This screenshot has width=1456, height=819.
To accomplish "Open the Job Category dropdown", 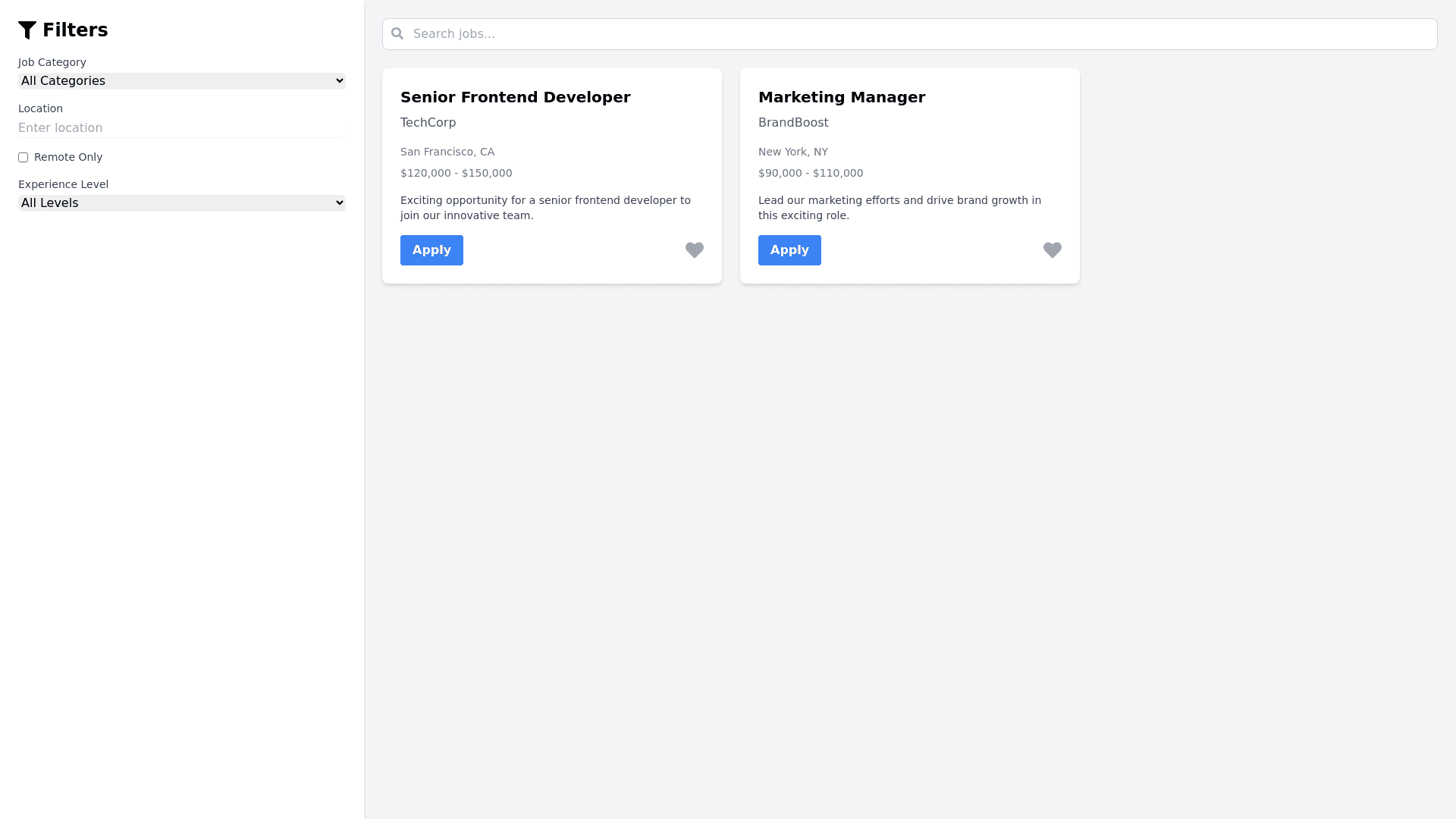I will pos(182,81).
